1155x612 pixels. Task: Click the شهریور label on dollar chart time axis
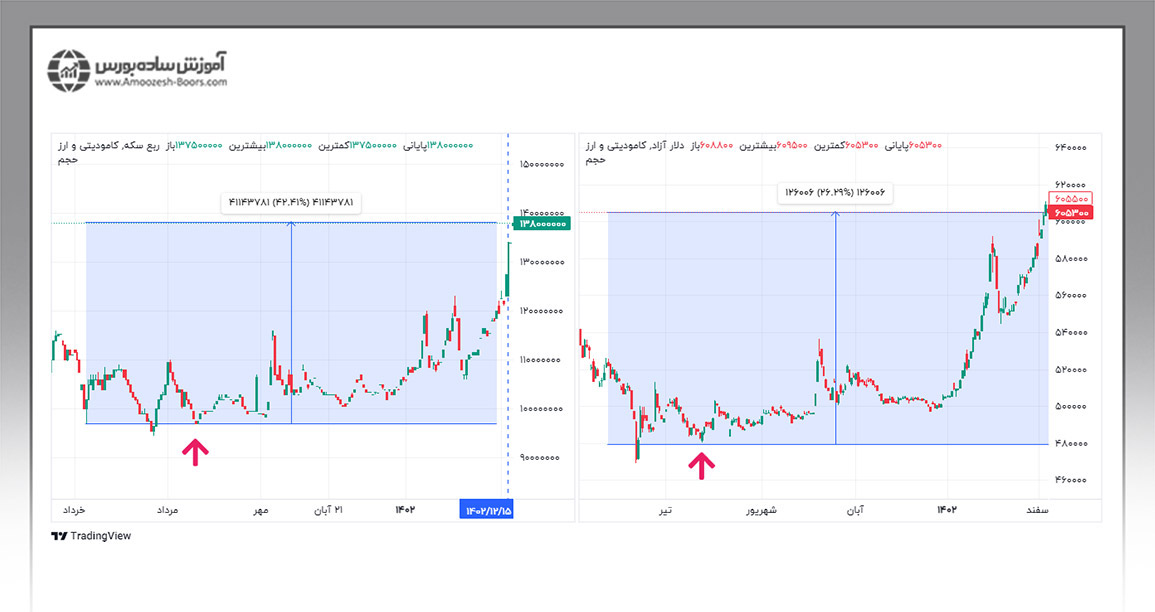point(763,510)
